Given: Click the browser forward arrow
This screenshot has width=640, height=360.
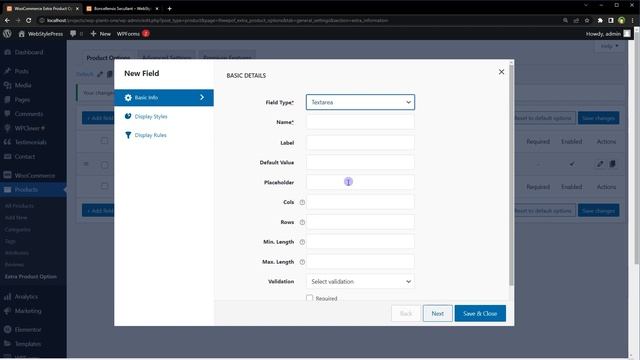Looking at the screenshot, I should click(18, 20).
